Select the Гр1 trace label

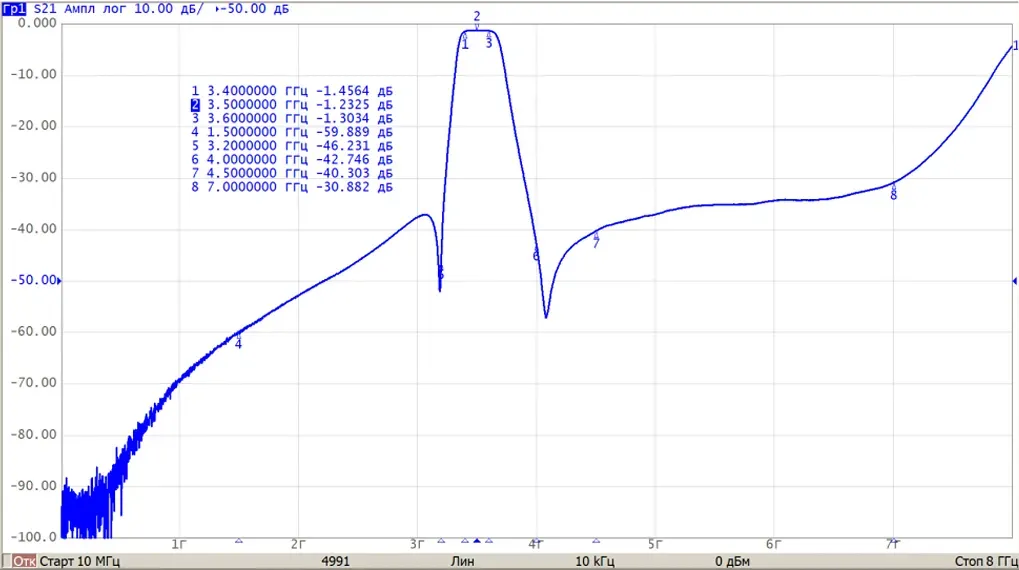[14, 9]
